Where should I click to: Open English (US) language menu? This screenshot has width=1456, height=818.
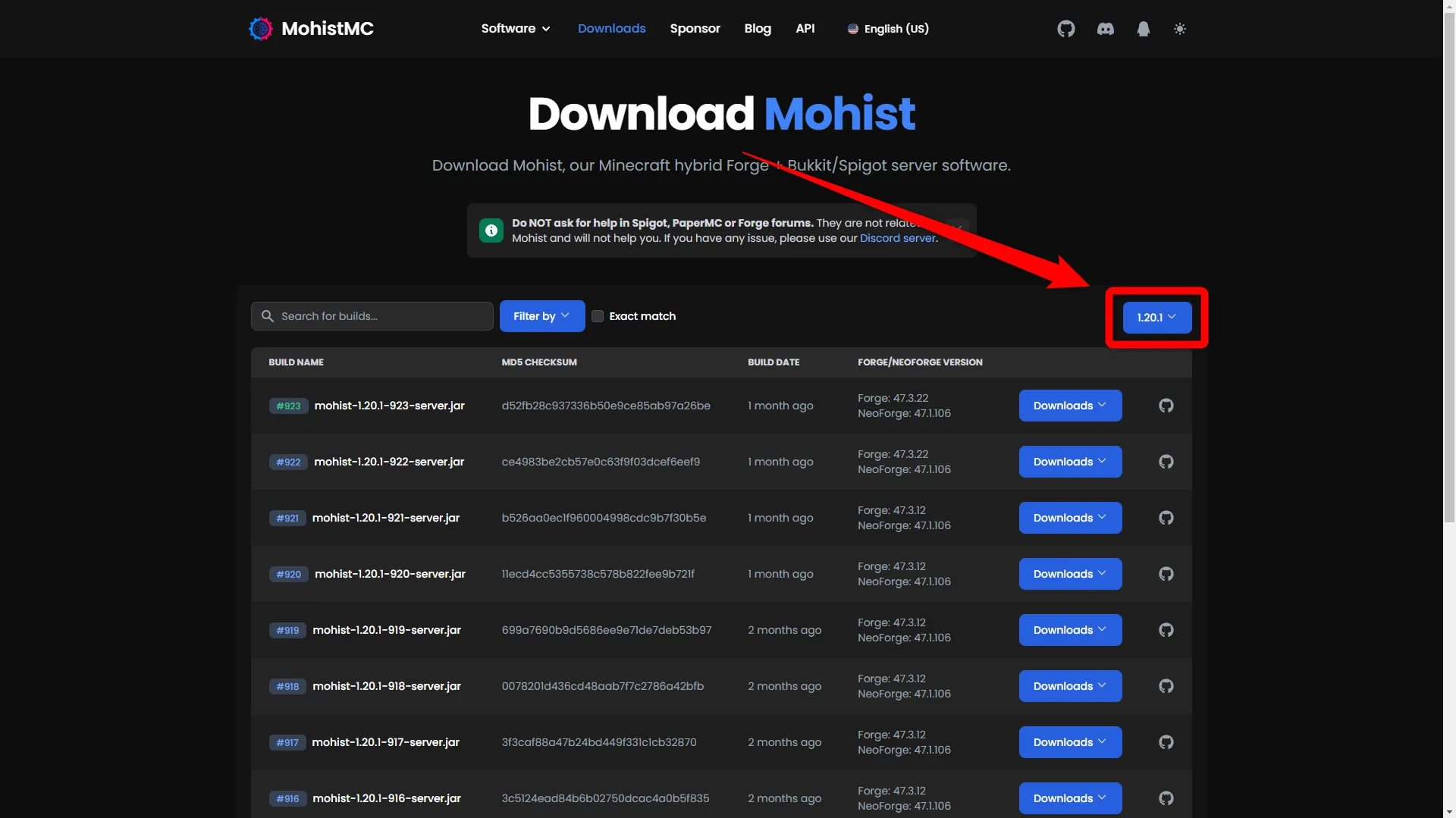pos(888,29)
